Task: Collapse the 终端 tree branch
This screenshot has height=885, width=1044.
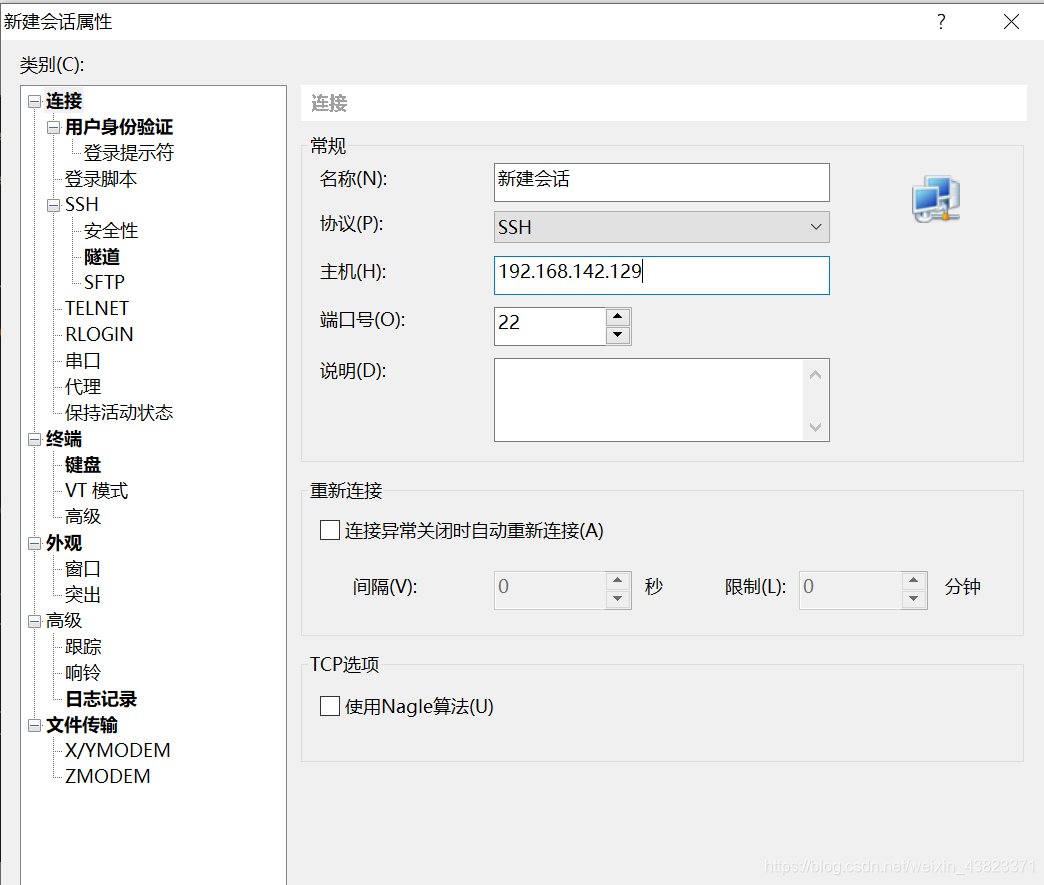Action: pos(33,439)
